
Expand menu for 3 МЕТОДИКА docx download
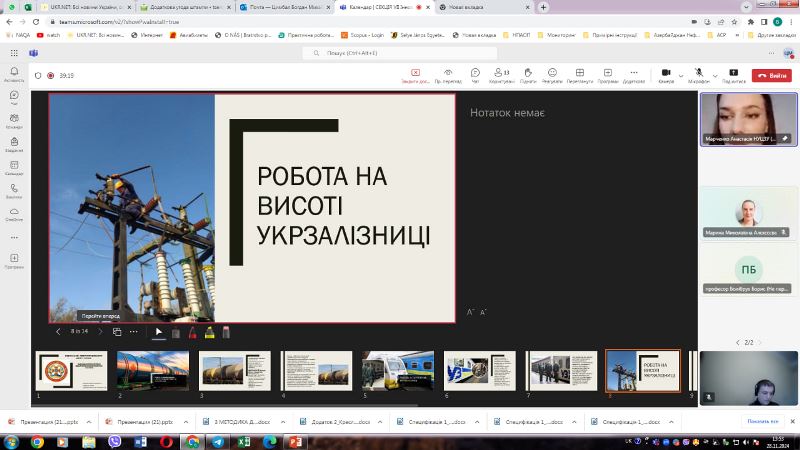click(x=283, y=422)
